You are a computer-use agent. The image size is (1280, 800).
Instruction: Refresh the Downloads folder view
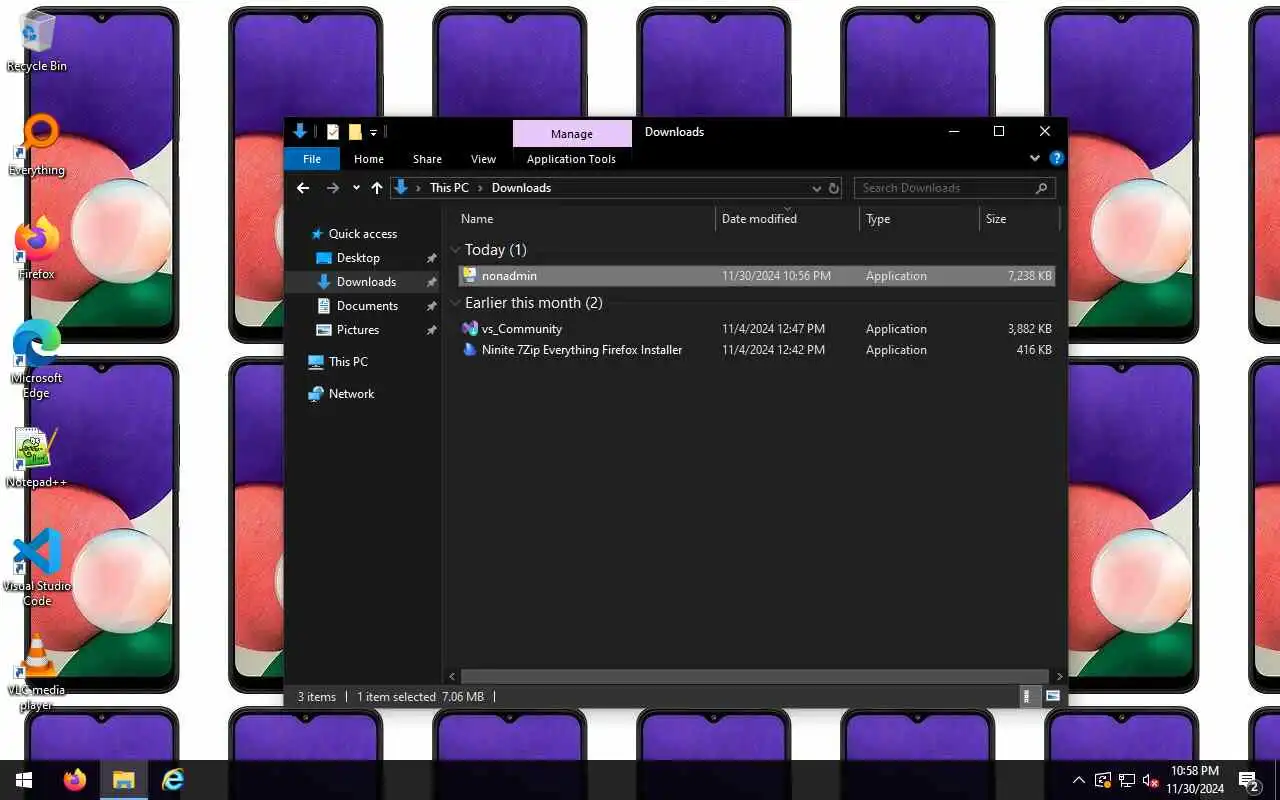tap(834, 188)
